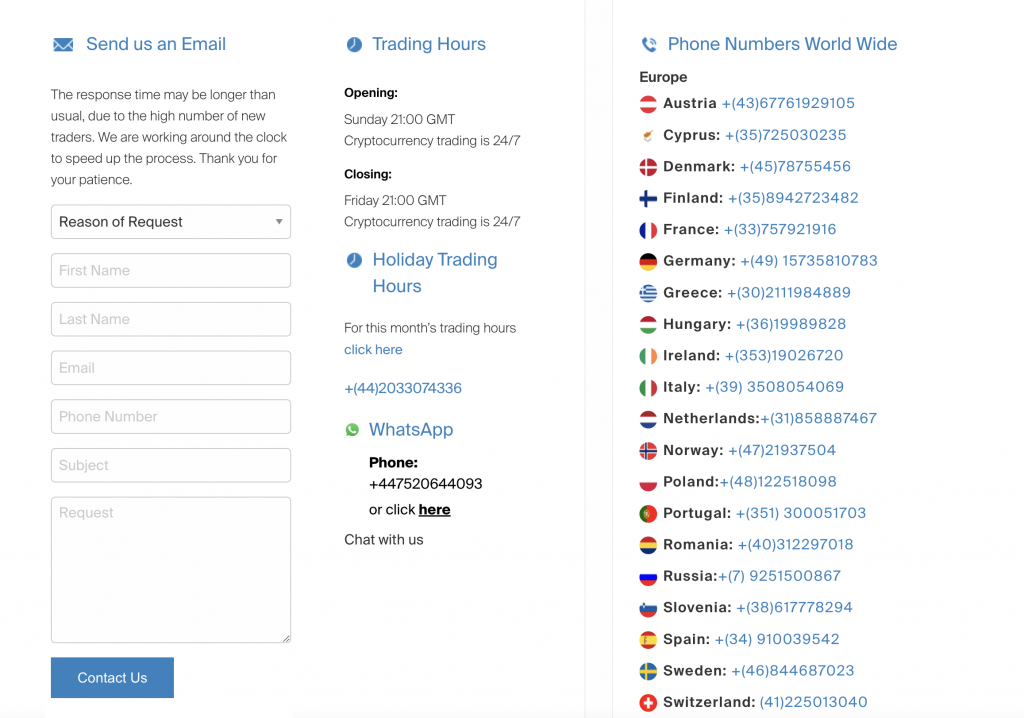This screenshot has width=1024, height=718.
Task: Click the WhatsApp 'here' link
Action: (x=434, y=510)
